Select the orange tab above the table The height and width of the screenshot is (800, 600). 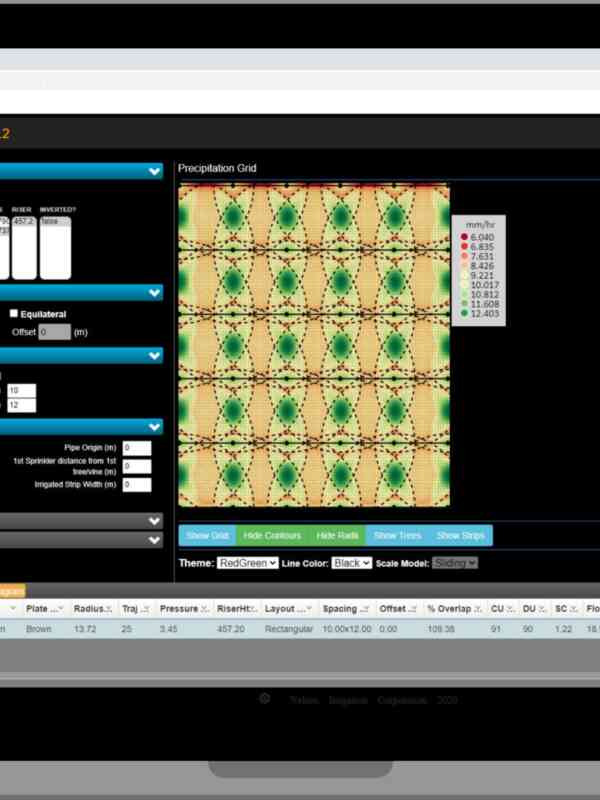click(12, 591)
